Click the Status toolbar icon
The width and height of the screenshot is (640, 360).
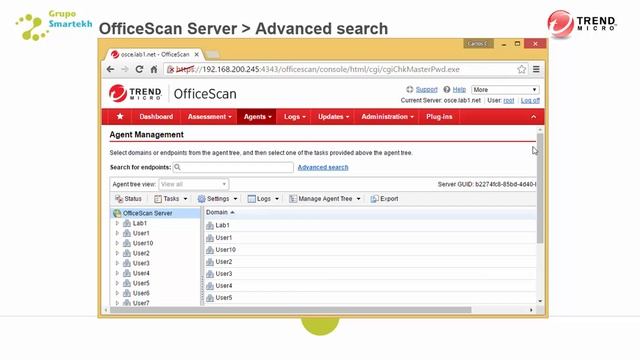click(119, 199)
